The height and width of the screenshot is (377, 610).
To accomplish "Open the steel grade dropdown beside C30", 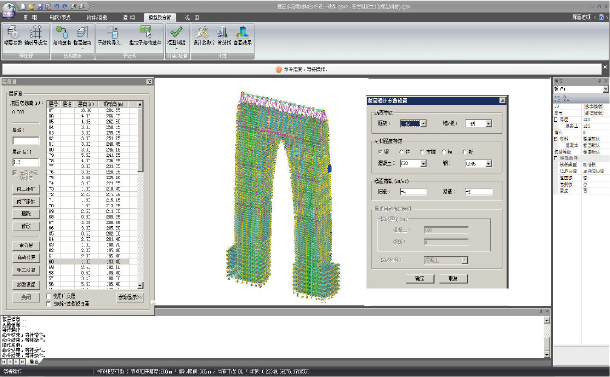I will pos(479,163).
